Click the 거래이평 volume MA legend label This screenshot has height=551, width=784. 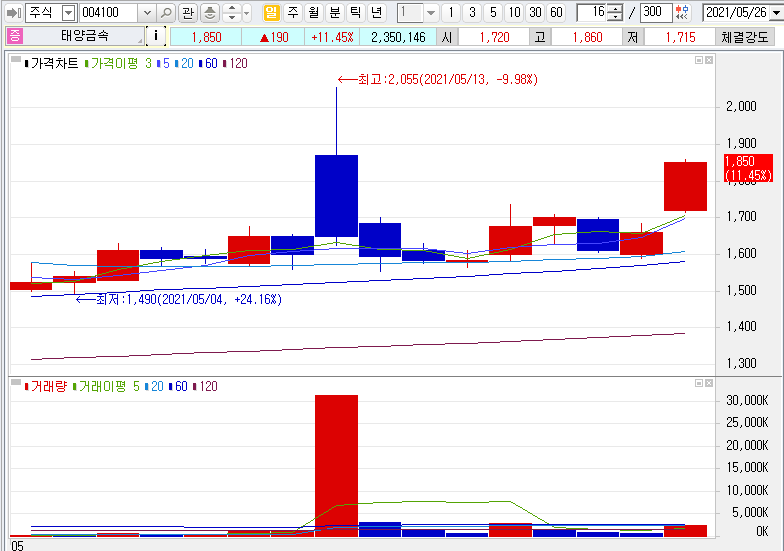102,386
